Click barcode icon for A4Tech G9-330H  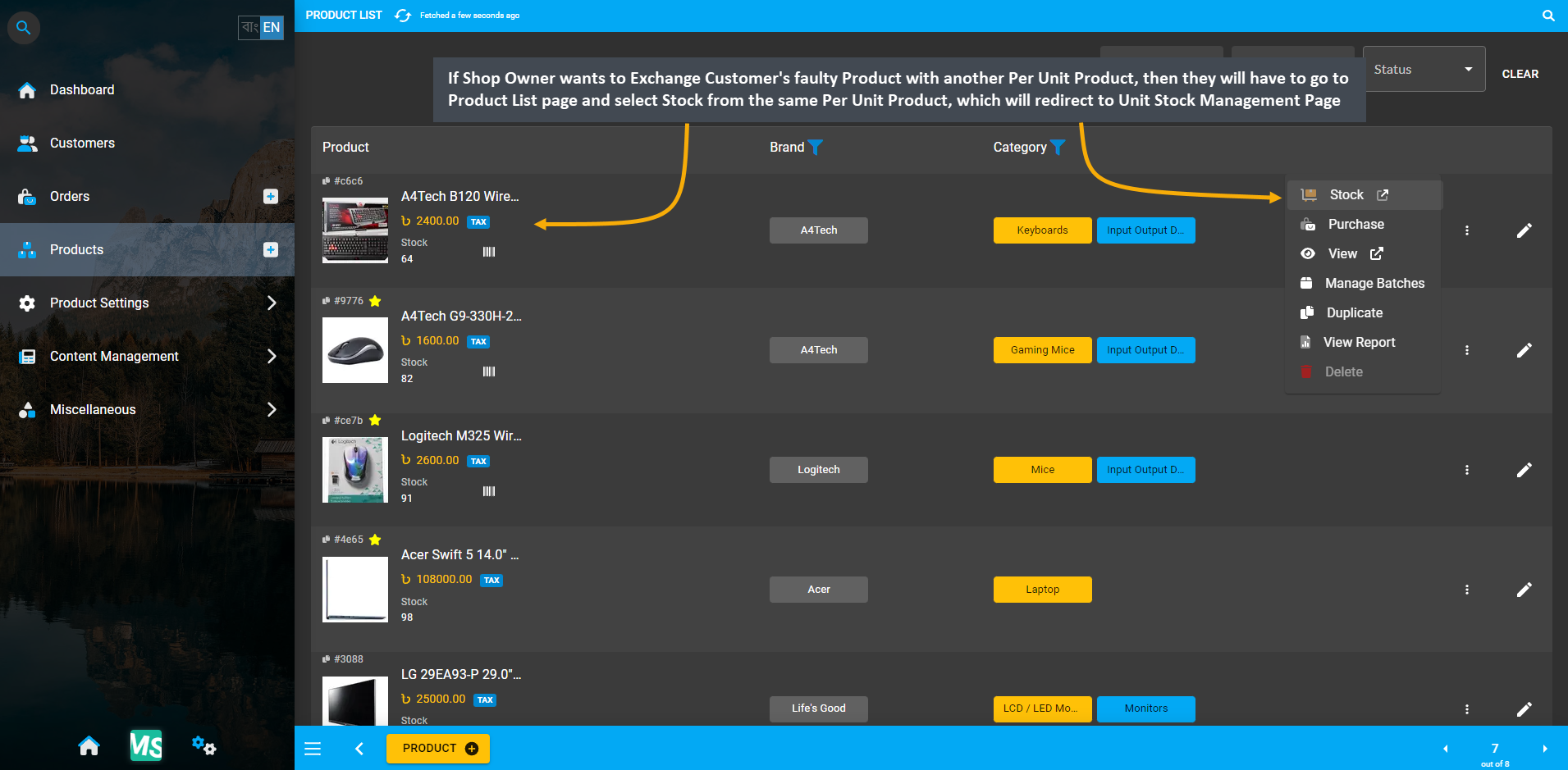(489, 371)
